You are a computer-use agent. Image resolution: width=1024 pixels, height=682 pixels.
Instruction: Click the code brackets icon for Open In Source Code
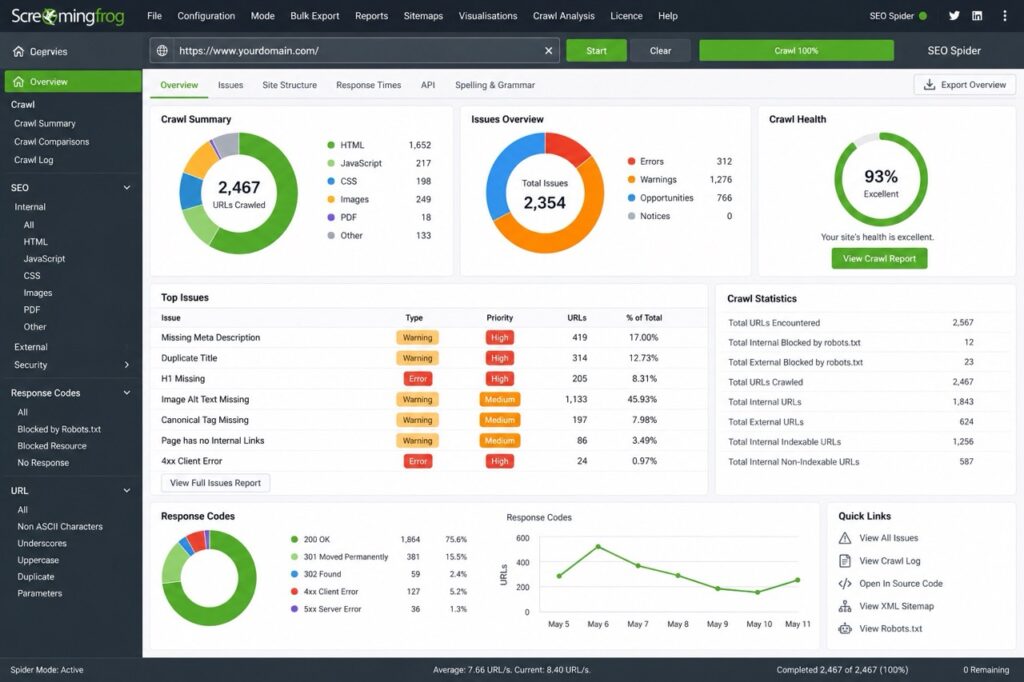(x=844, y=583)
